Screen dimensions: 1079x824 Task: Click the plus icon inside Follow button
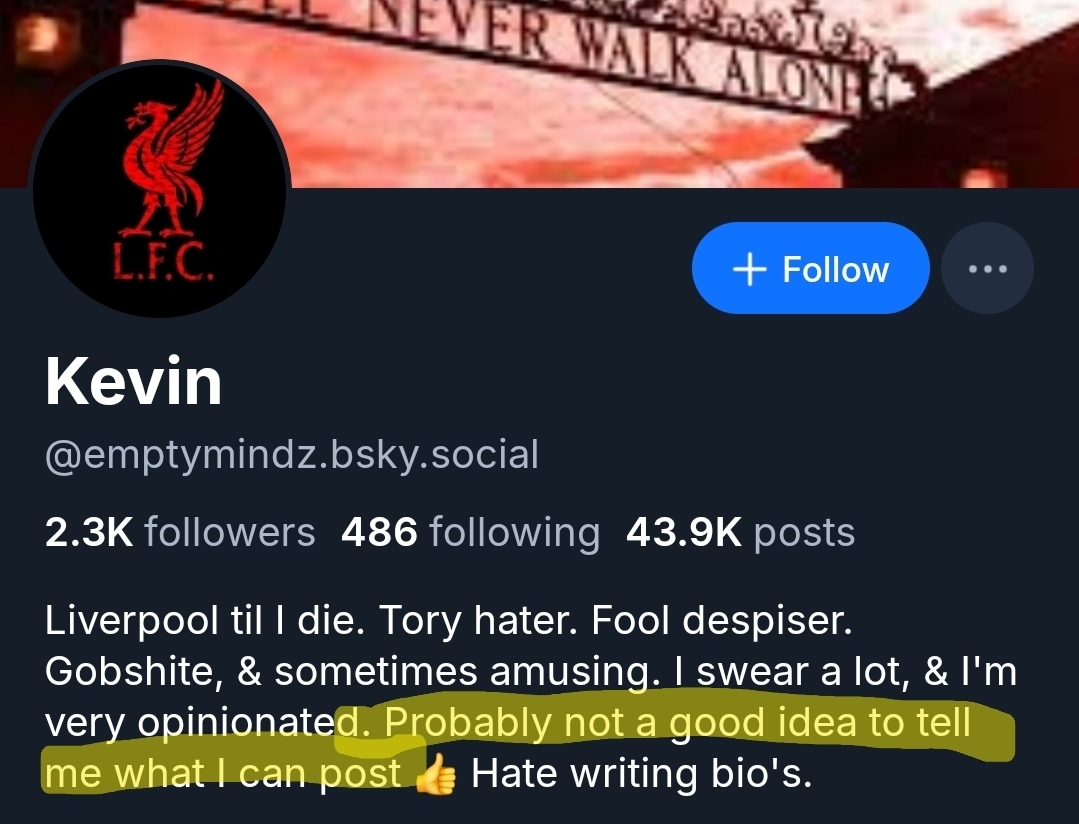pos(750,268)
